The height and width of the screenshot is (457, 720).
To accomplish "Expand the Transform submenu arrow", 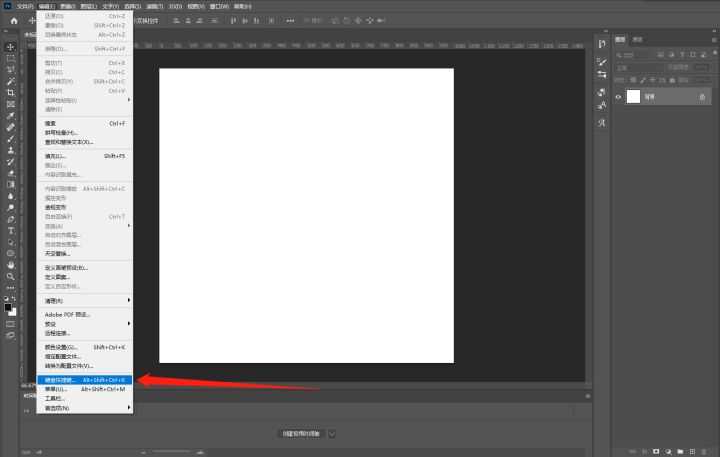I will click(129, 226).
